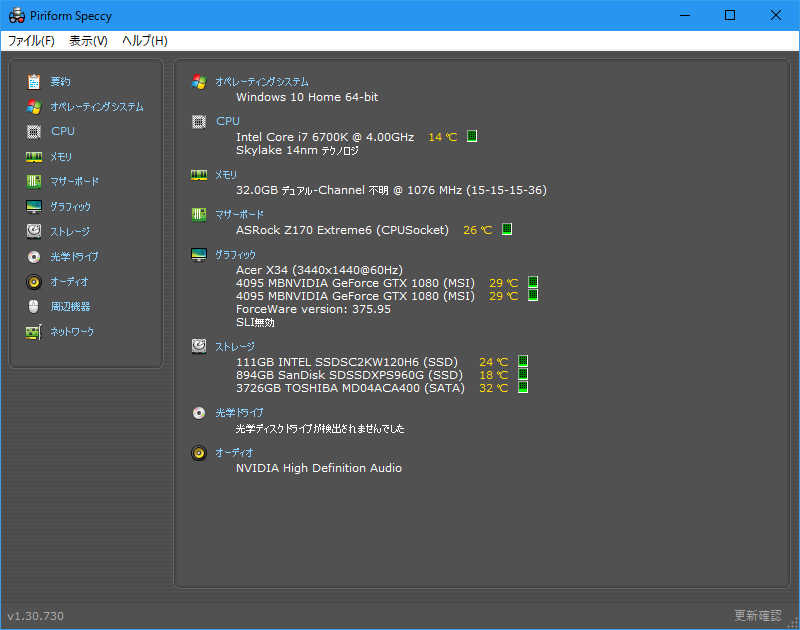Click text ForceWare version: 375.95

[x=313, y=309]
